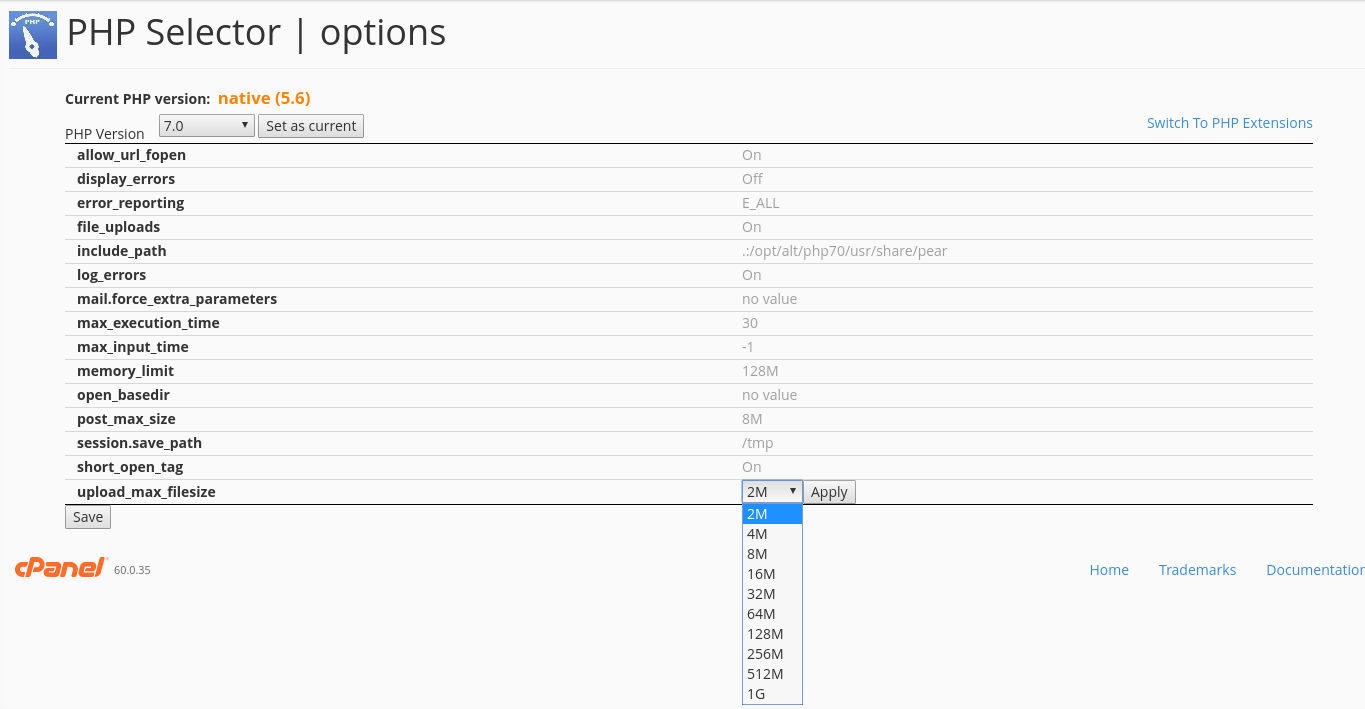Click the display_errors option name
This screenshot has width=1365, height=709.
click(x=126, y=179)
